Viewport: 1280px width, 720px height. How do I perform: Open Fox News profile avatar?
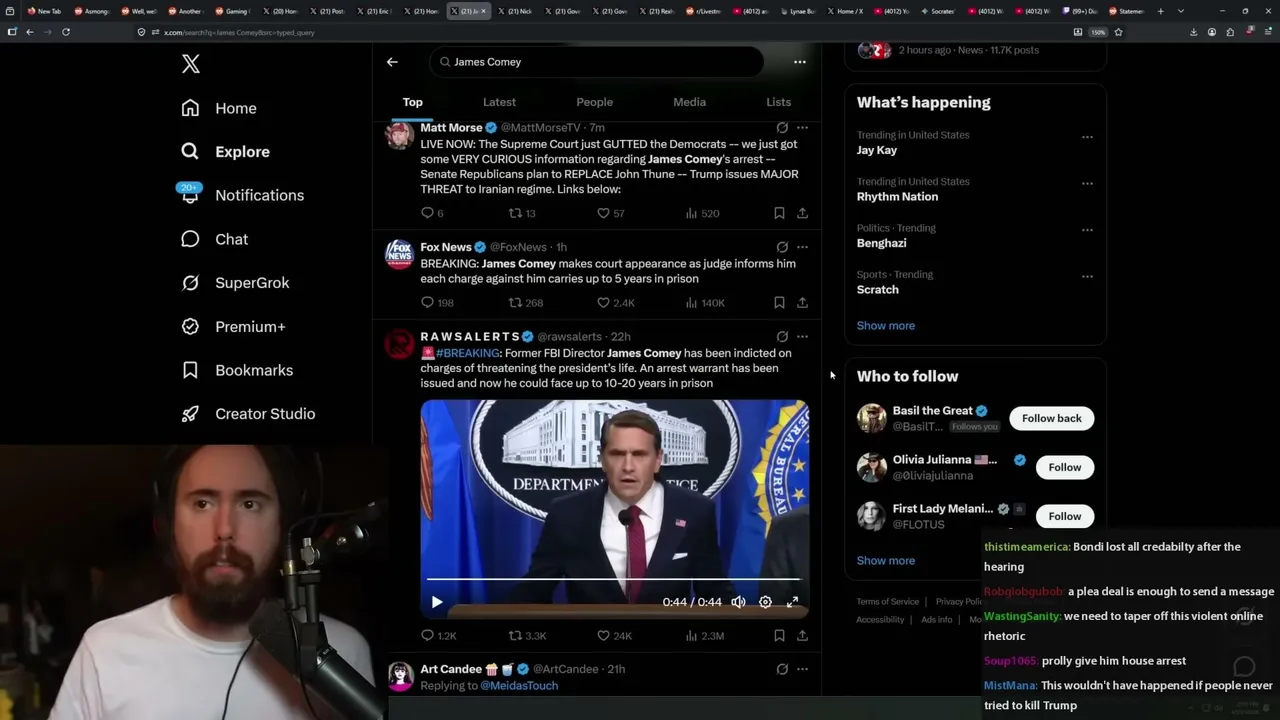(399, 254)
